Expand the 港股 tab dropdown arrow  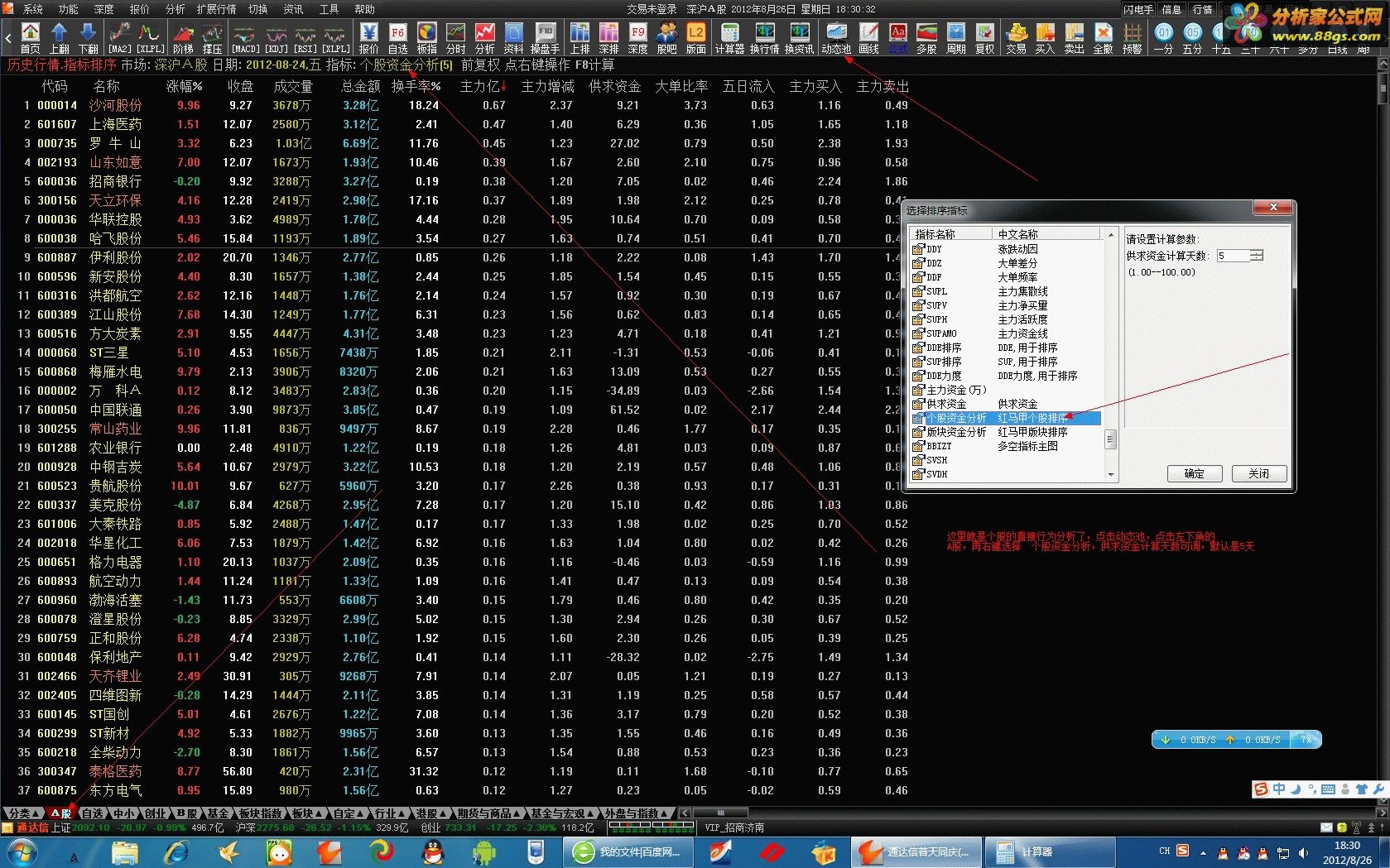pyautogui.click(x=443, y=813)
